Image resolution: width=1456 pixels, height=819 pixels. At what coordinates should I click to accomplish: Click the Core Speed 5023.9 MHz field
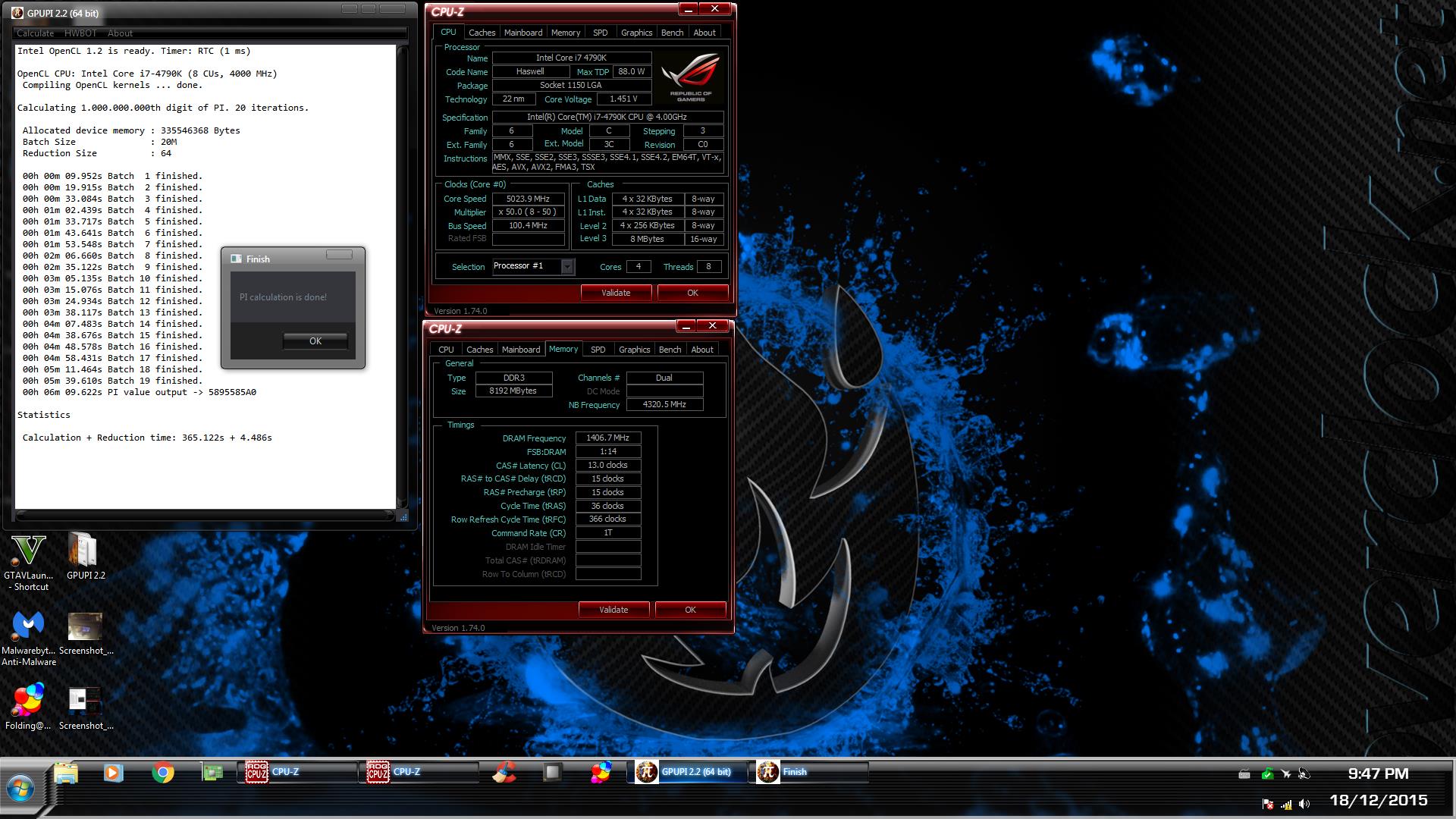coord(529,199)
